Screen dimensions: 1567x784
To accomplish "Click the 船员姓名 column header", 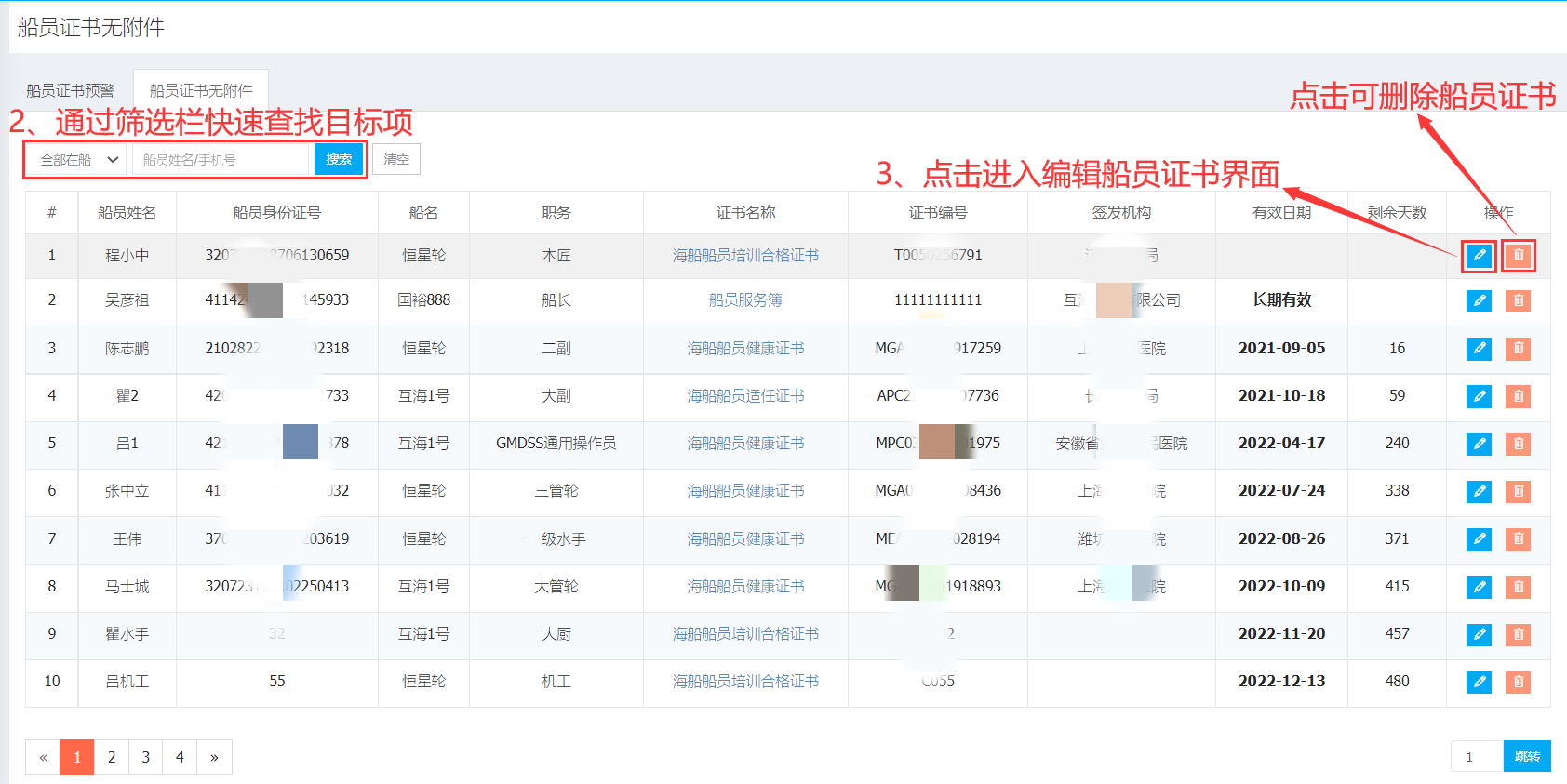I will pyautogui.click(x=127, y=213).
